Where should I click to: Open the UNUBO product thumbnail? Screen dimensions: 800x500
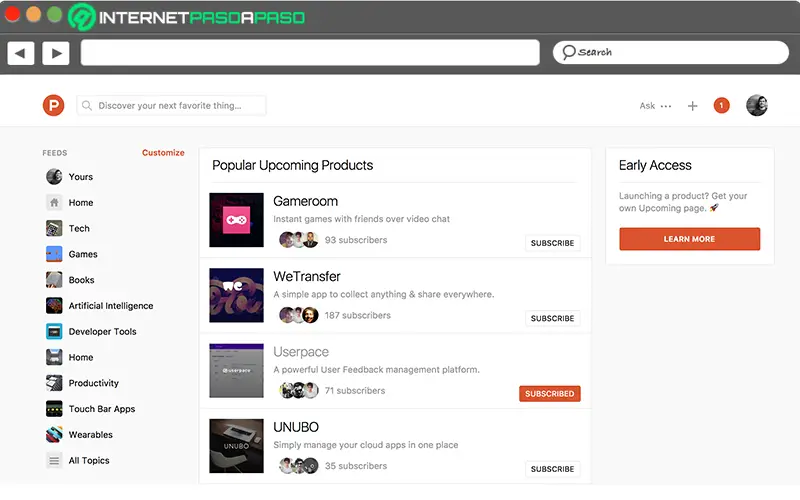236,445
